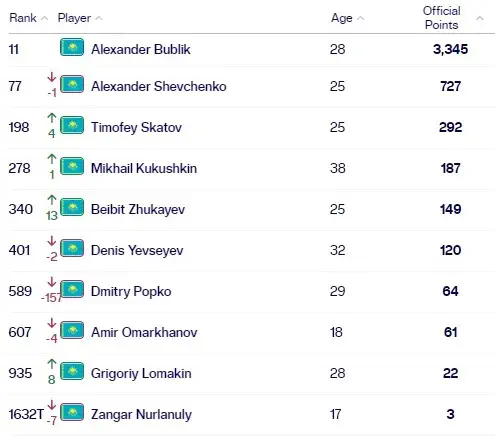Click the flag icon beside Zangar Nurlanuly
495x441 pixels.
(x=72, y=412)
